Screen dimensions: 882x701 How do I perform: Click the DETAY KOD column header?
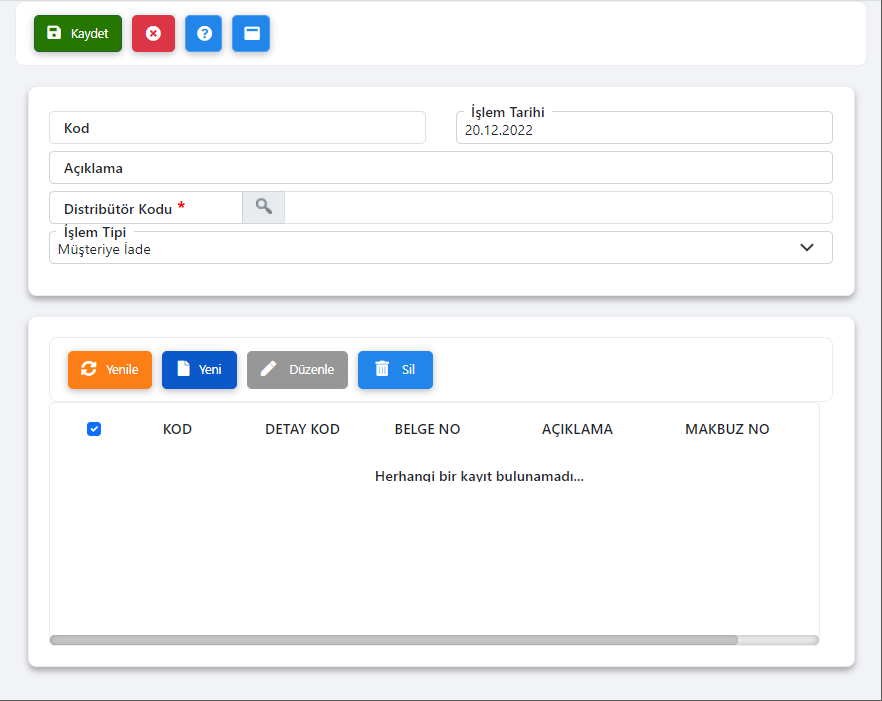[x=302, y=429]
